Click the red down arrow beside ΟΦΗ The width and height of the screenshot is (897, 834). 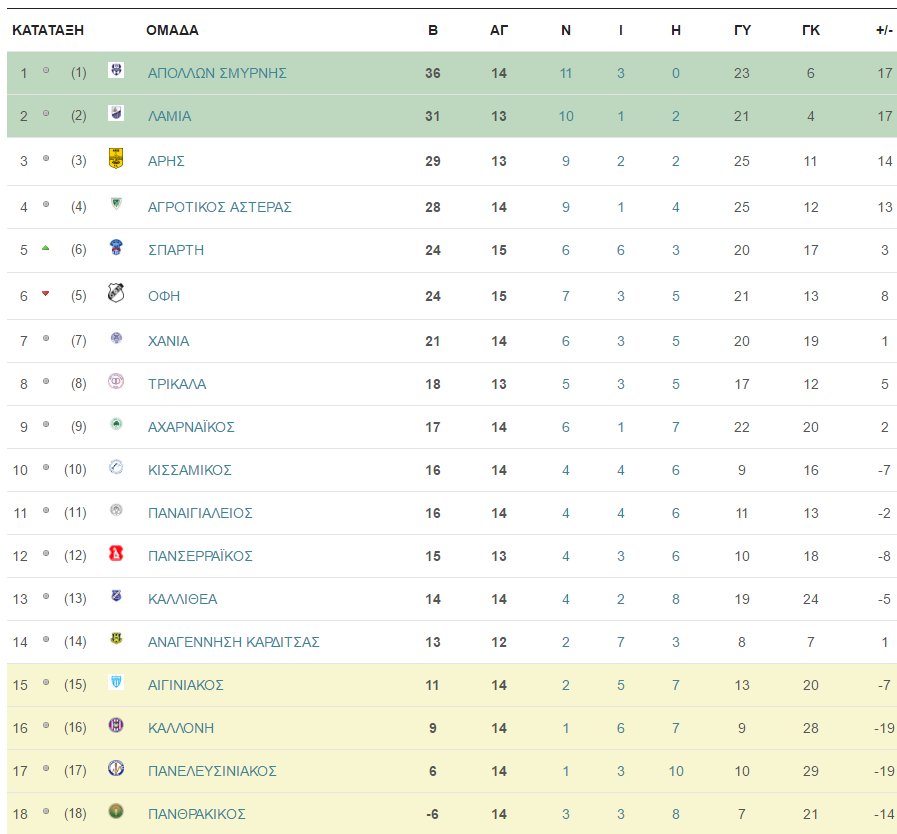[x=46, y=293]
